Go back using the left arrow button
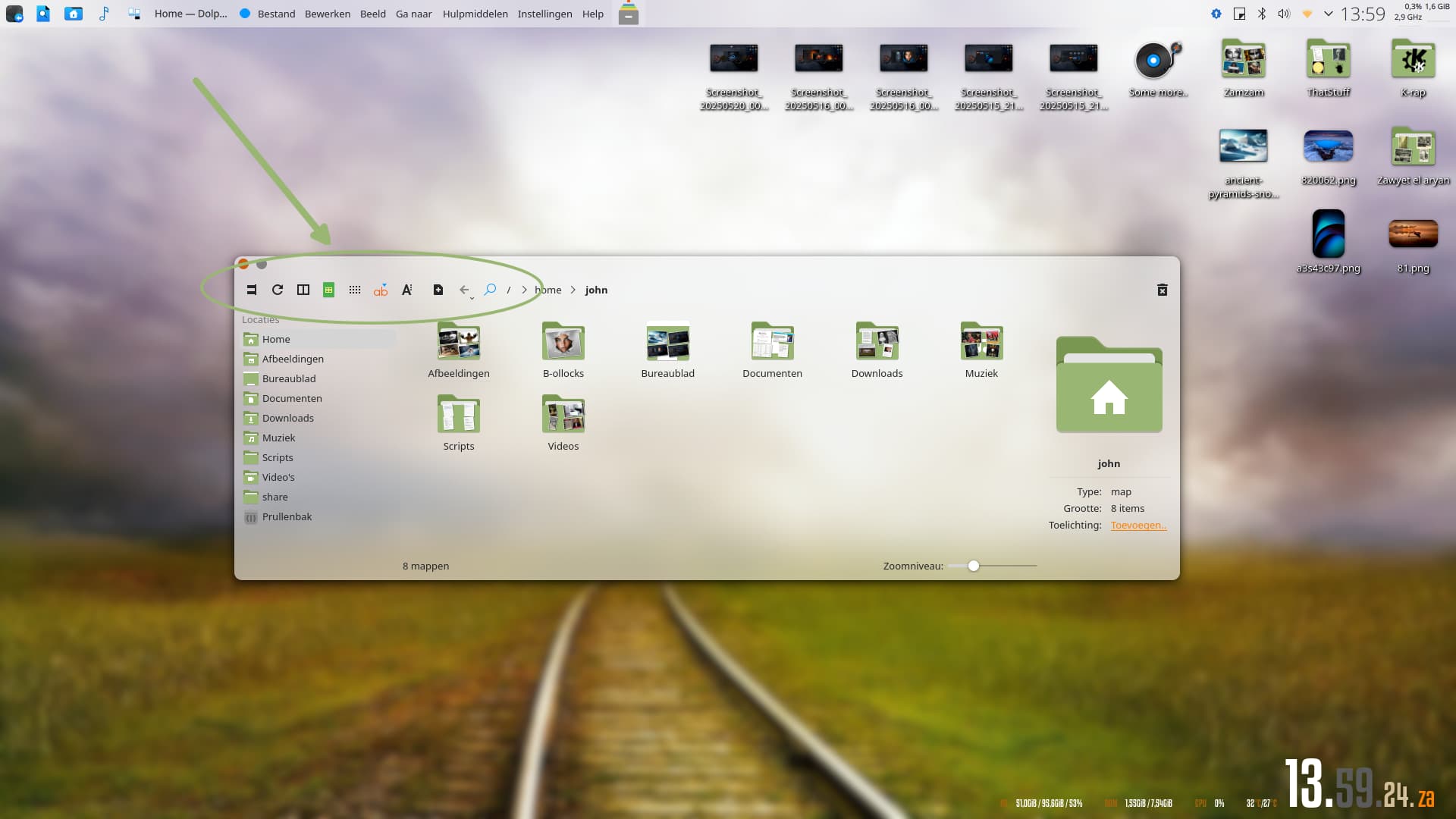1456x819 pixels. point(463,290)
